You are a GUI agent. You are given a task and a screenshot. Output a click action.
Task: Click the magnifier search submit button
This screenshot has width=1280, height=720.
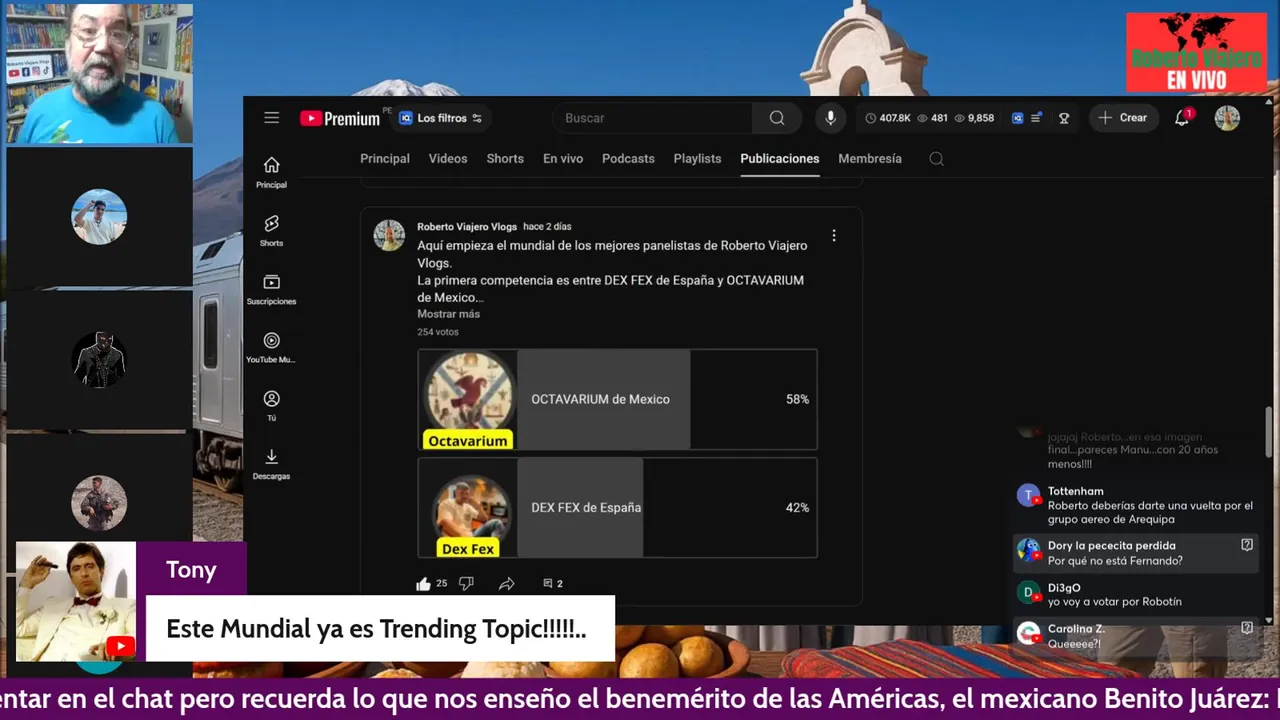tap(777, 118)
